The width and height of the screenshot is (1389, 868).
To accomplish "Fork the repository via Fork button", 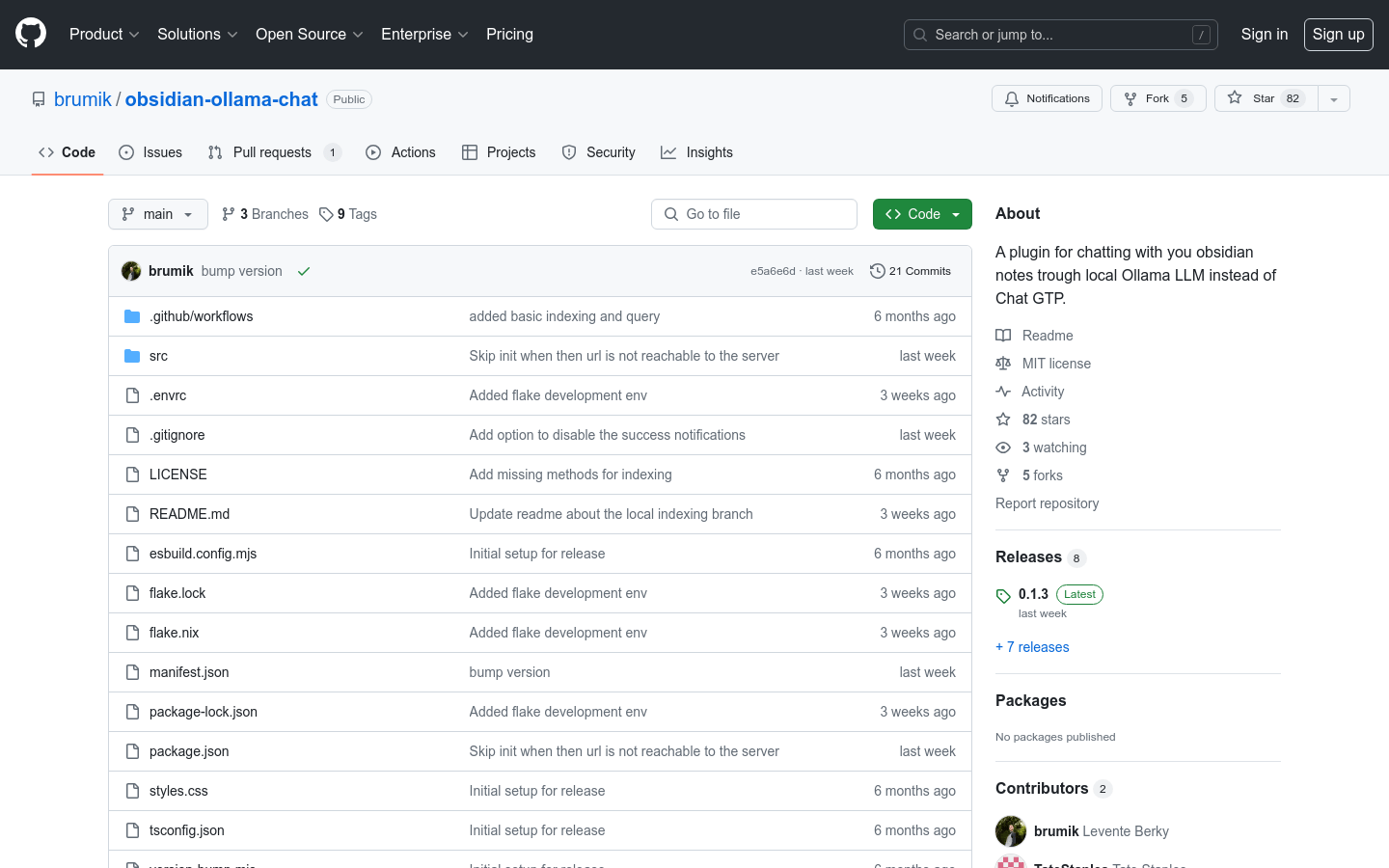I will (x=1157, y=98).
